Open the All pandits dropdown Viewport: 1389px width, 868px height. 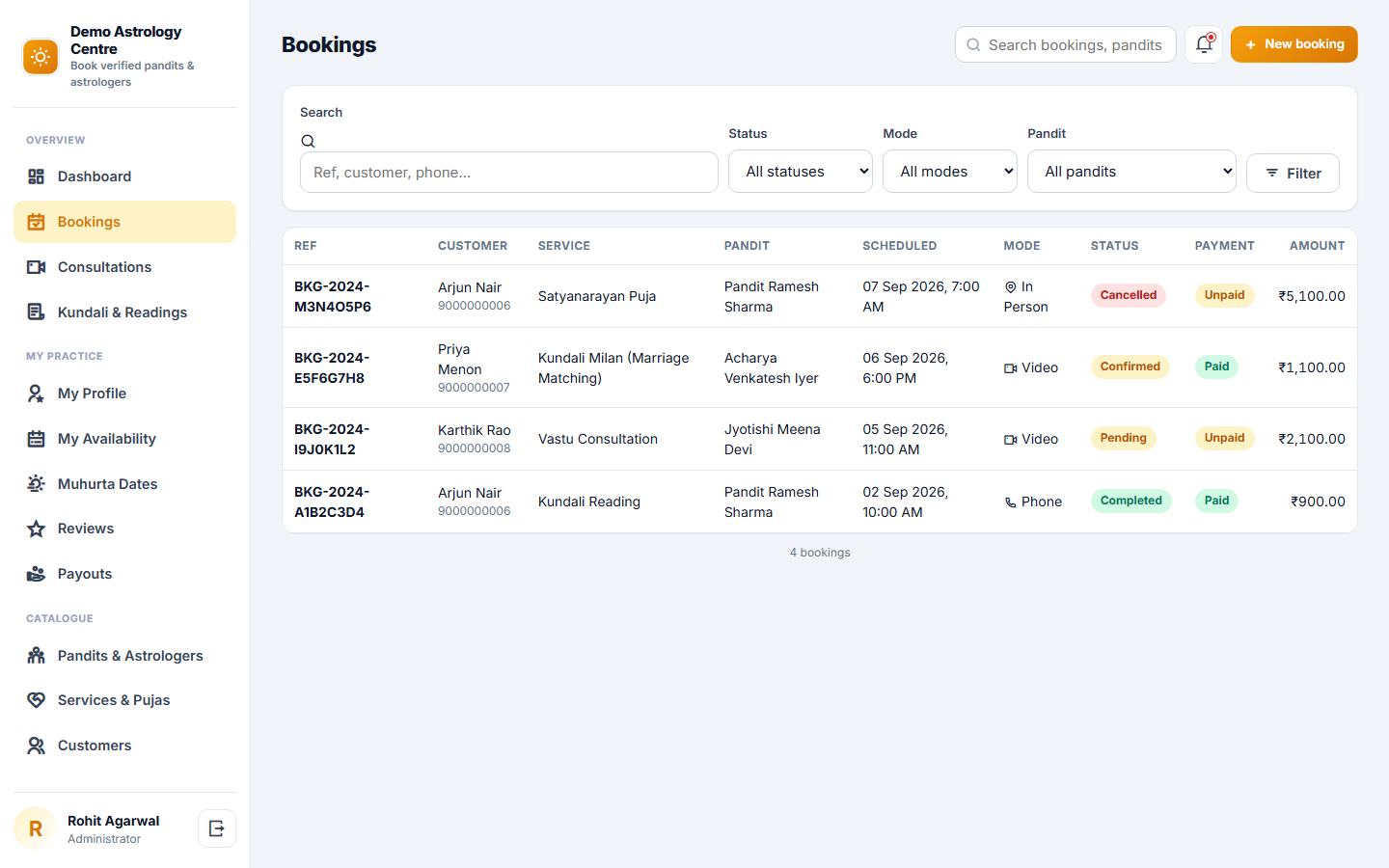[x=1131, y=172]
